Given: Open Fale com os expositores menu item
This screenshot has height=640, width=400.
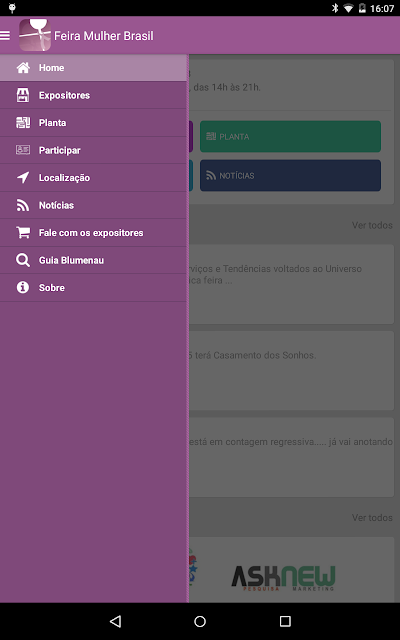Looking at the screenshot, I should [93, 233].
